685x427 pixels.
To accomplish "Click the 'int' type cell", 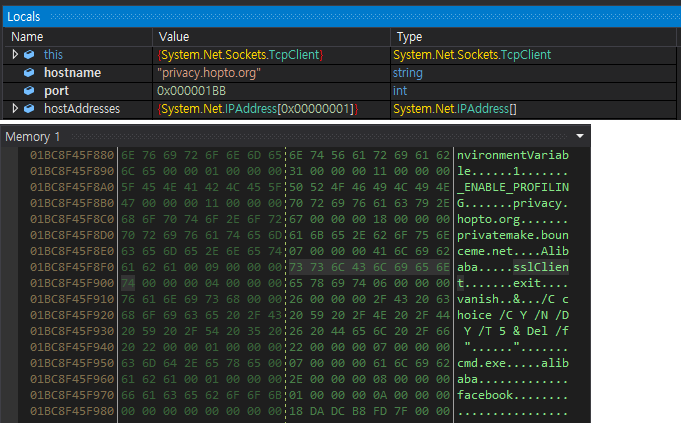I will pos(400,90).
